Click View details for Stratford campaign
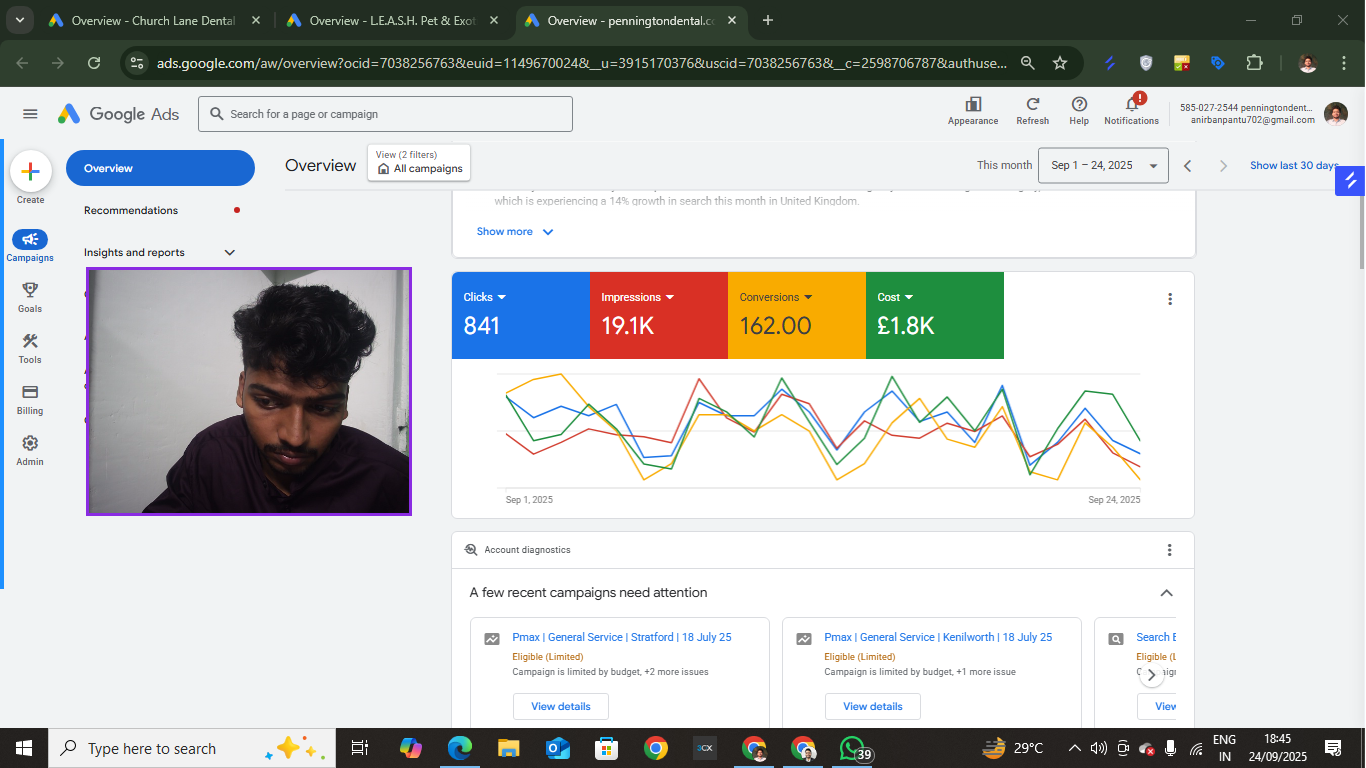Screen dimensions: 1366x768 pos(560,707)
